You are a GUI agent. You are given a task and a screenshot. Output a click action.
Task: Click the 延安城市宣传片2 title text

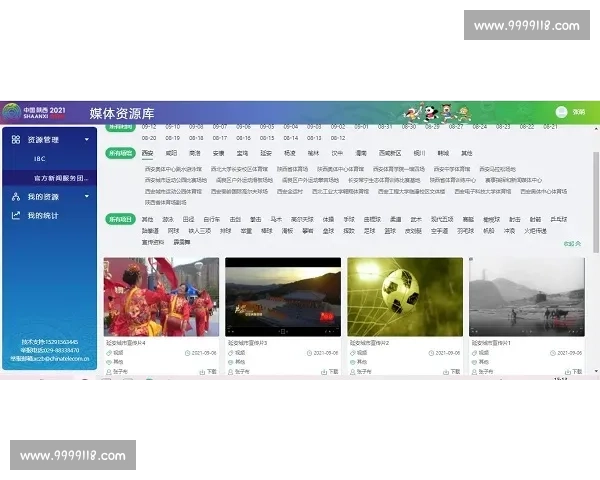(369, 343)
